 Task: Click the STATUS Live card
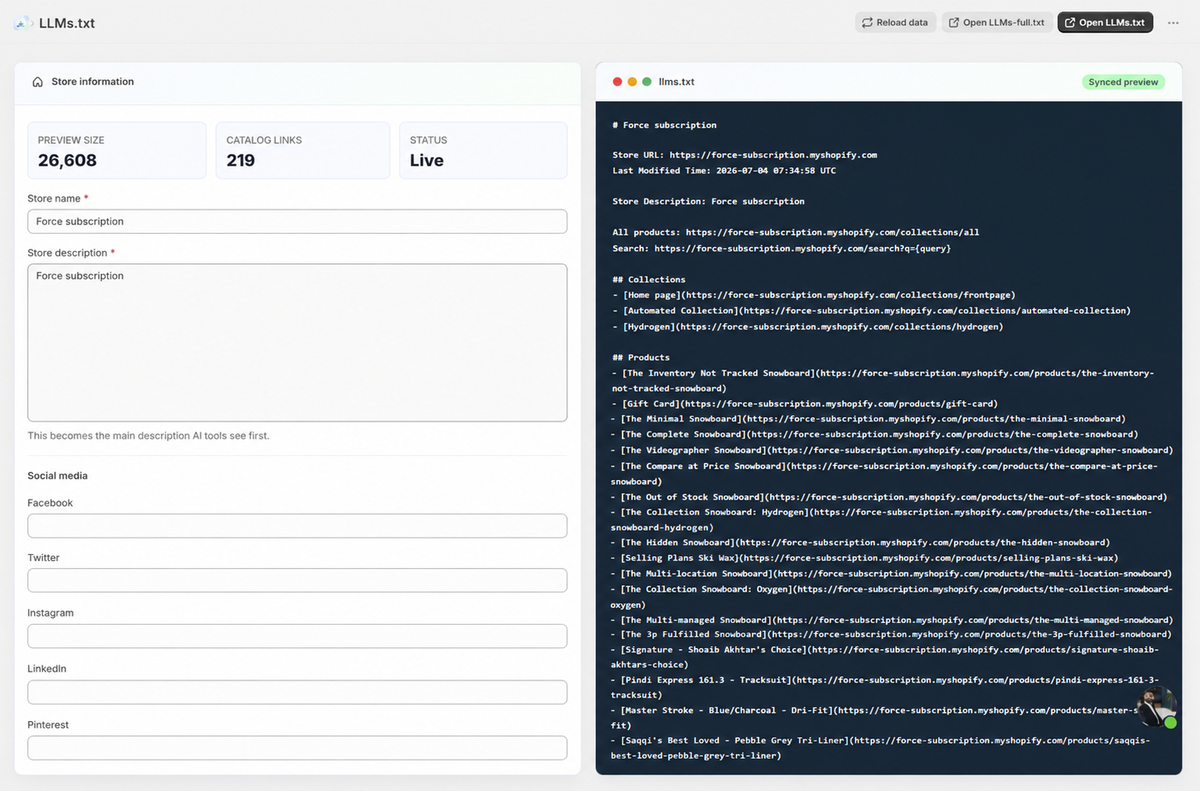(483, 151)
